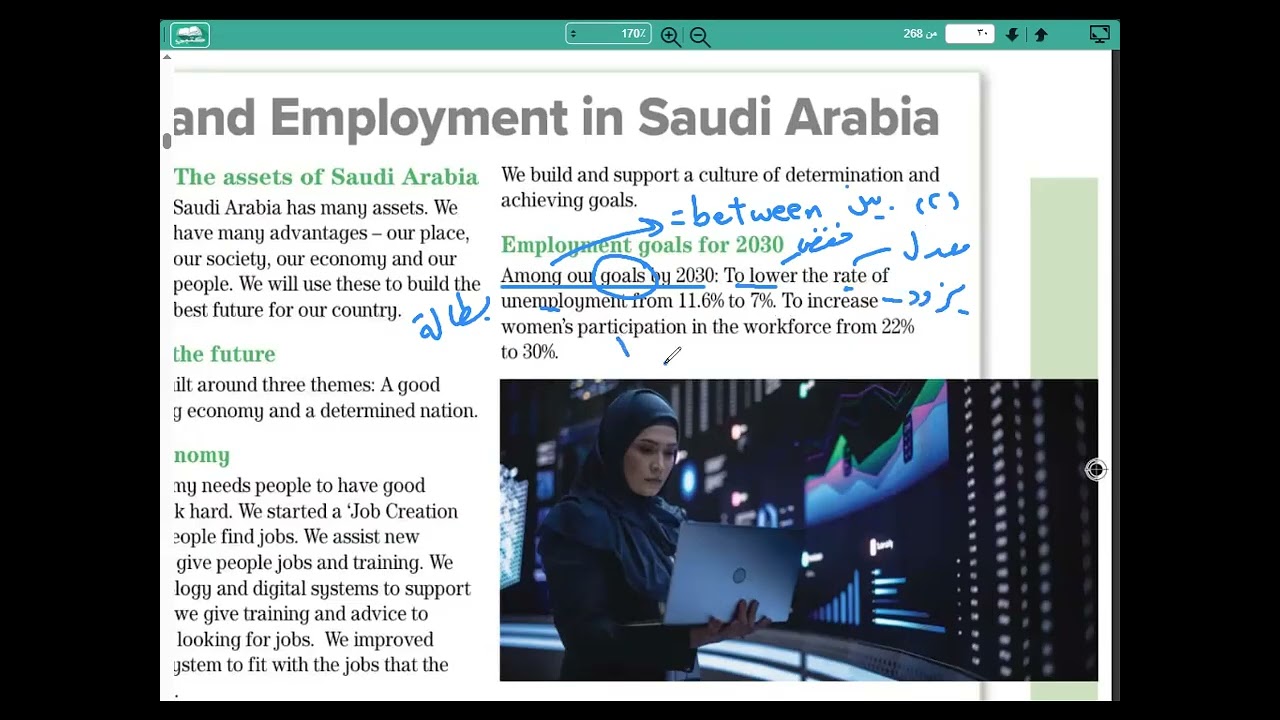1280x720 pixels.
Task: Click the text 'looking for jobs. We improved'
Action: tap(304, 639)
